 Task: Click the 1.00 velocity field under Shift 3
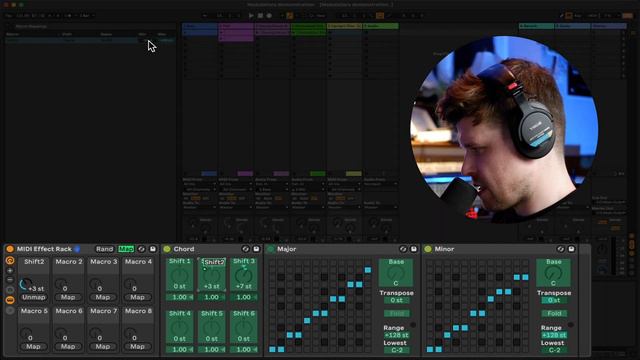[x=244, y=297]
